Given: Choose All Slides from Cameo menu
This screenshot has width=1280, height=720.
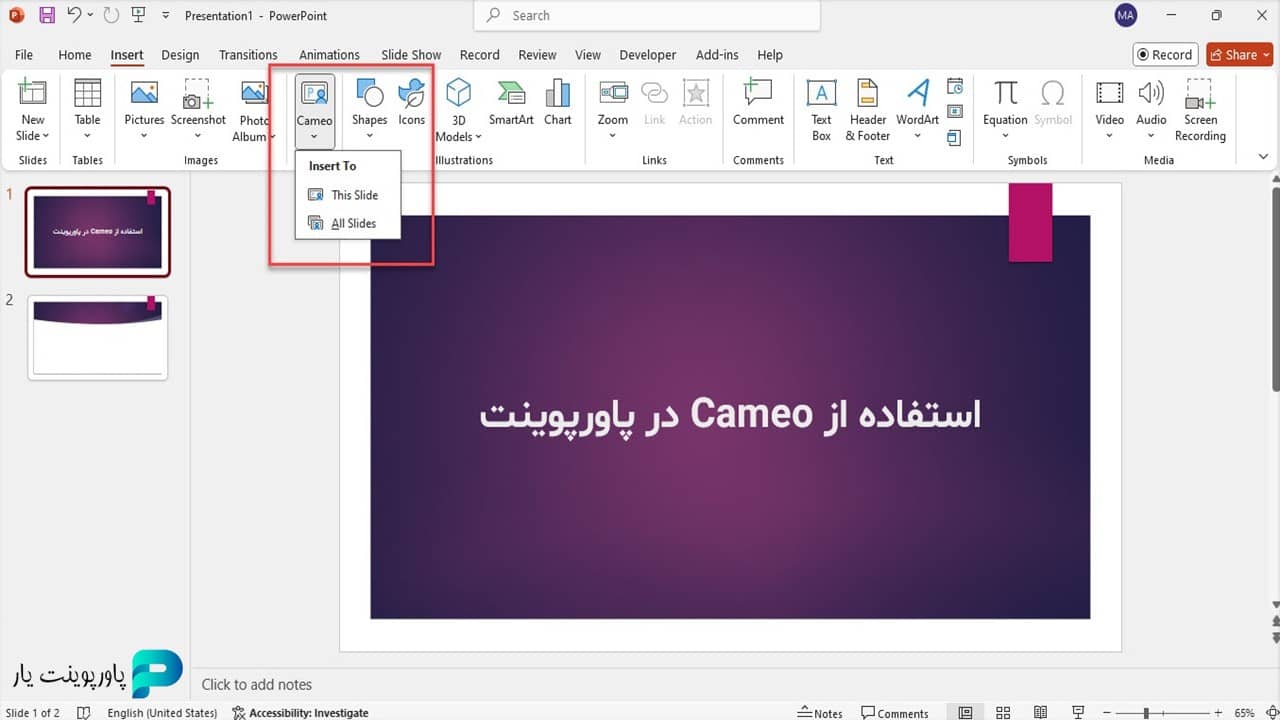Looking at the screenshot, I should click(348, 223).
